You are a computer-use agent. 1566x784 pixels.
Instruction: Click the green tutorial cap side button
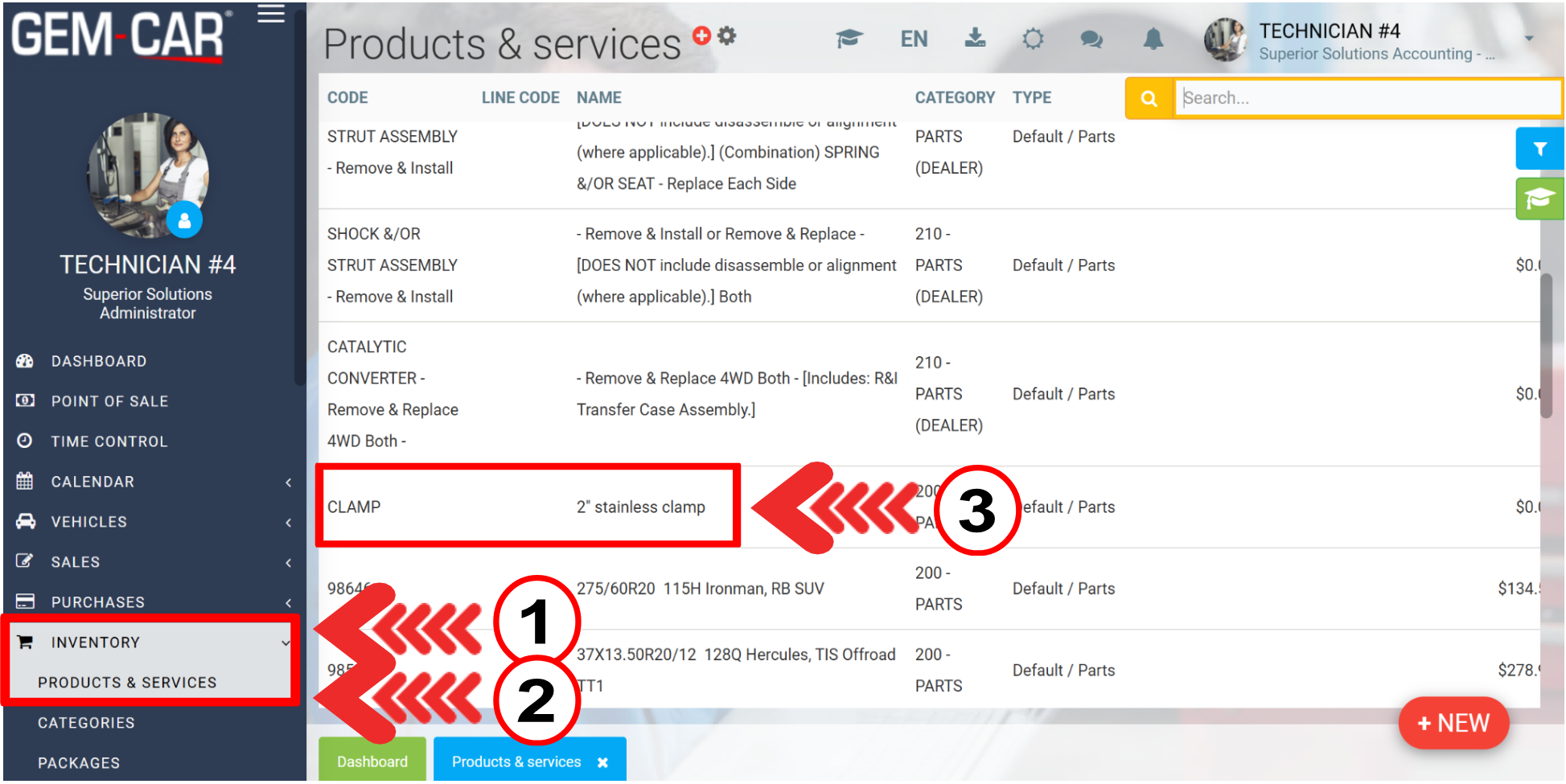[x=1539, y=199]
